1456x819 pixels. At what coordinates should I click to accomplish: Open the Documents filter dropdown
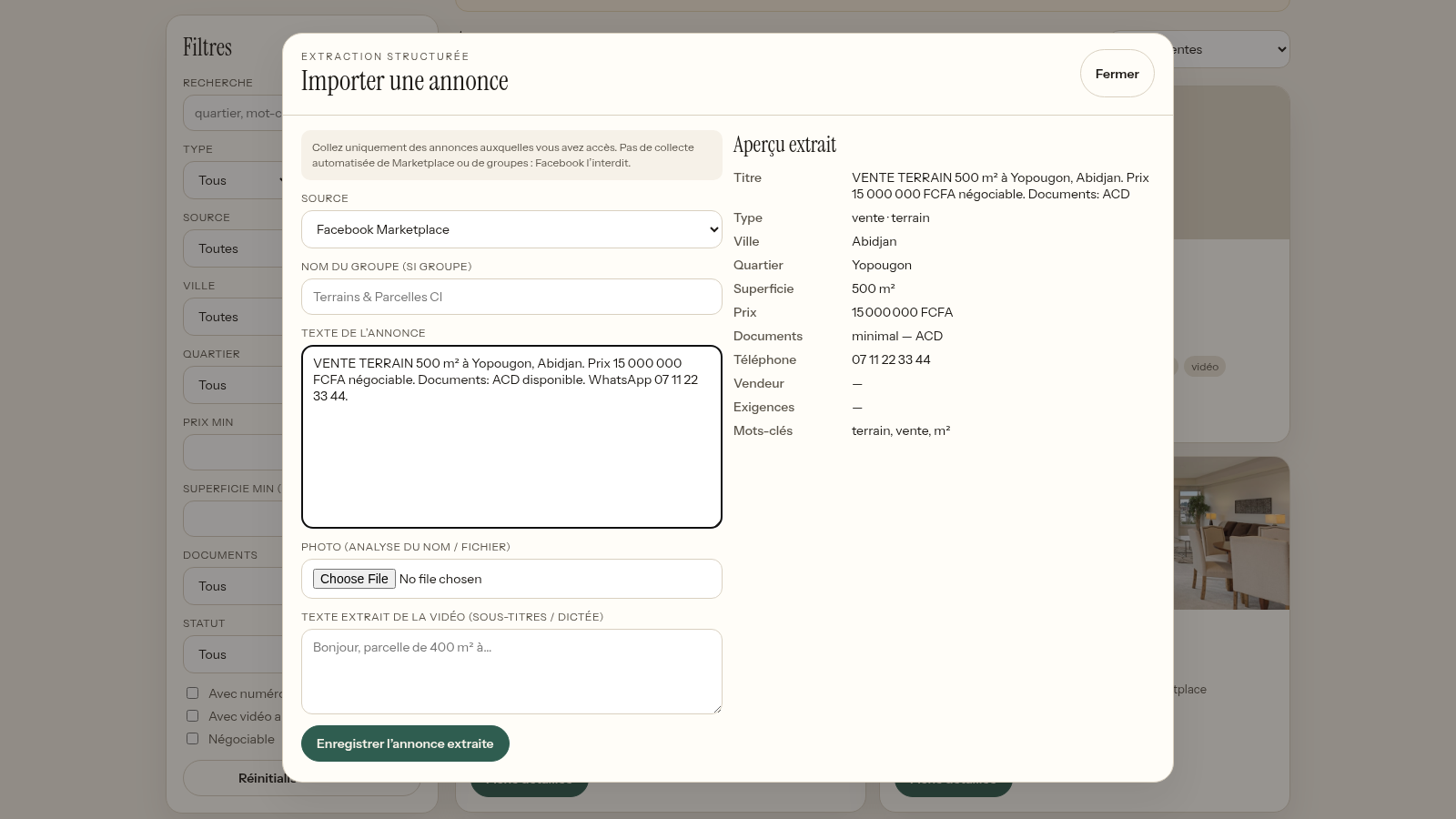[234, 586]
